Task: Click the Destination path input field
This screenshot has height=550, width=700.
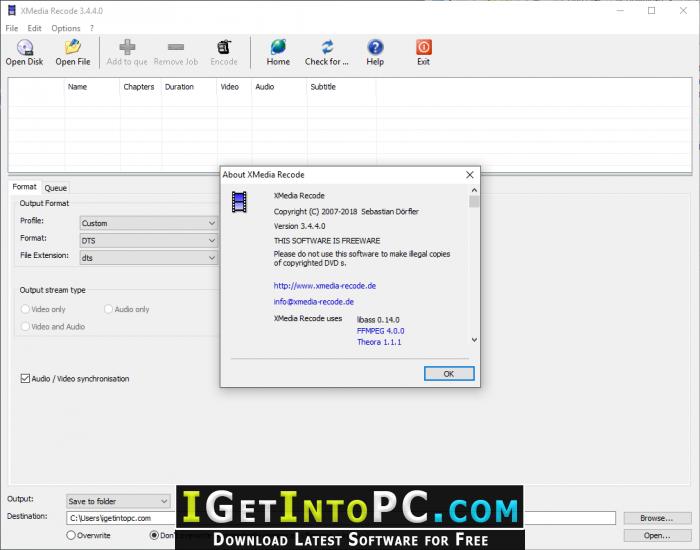Action: pos(341,518)
